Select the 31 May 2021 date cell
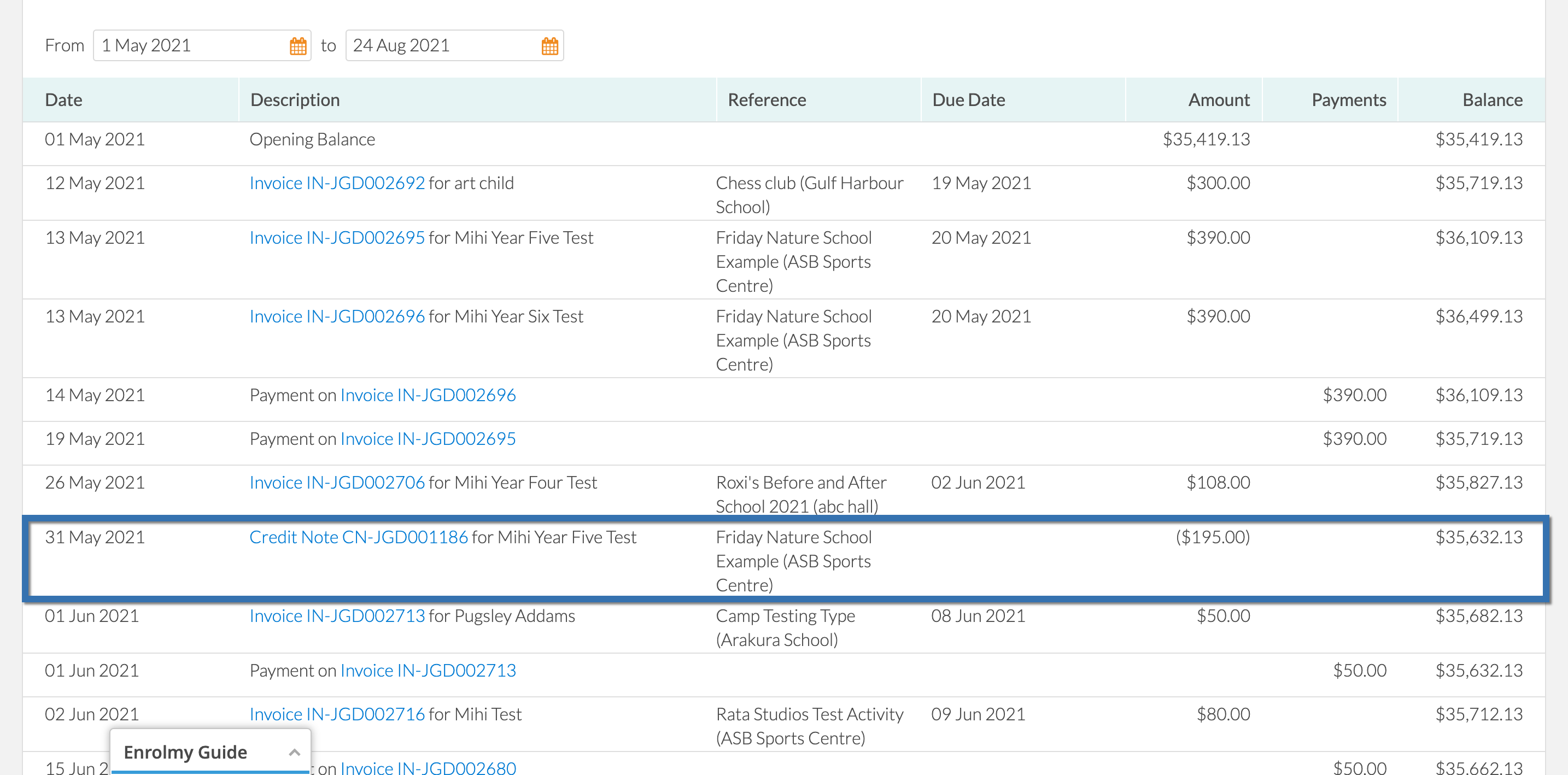 95,538
